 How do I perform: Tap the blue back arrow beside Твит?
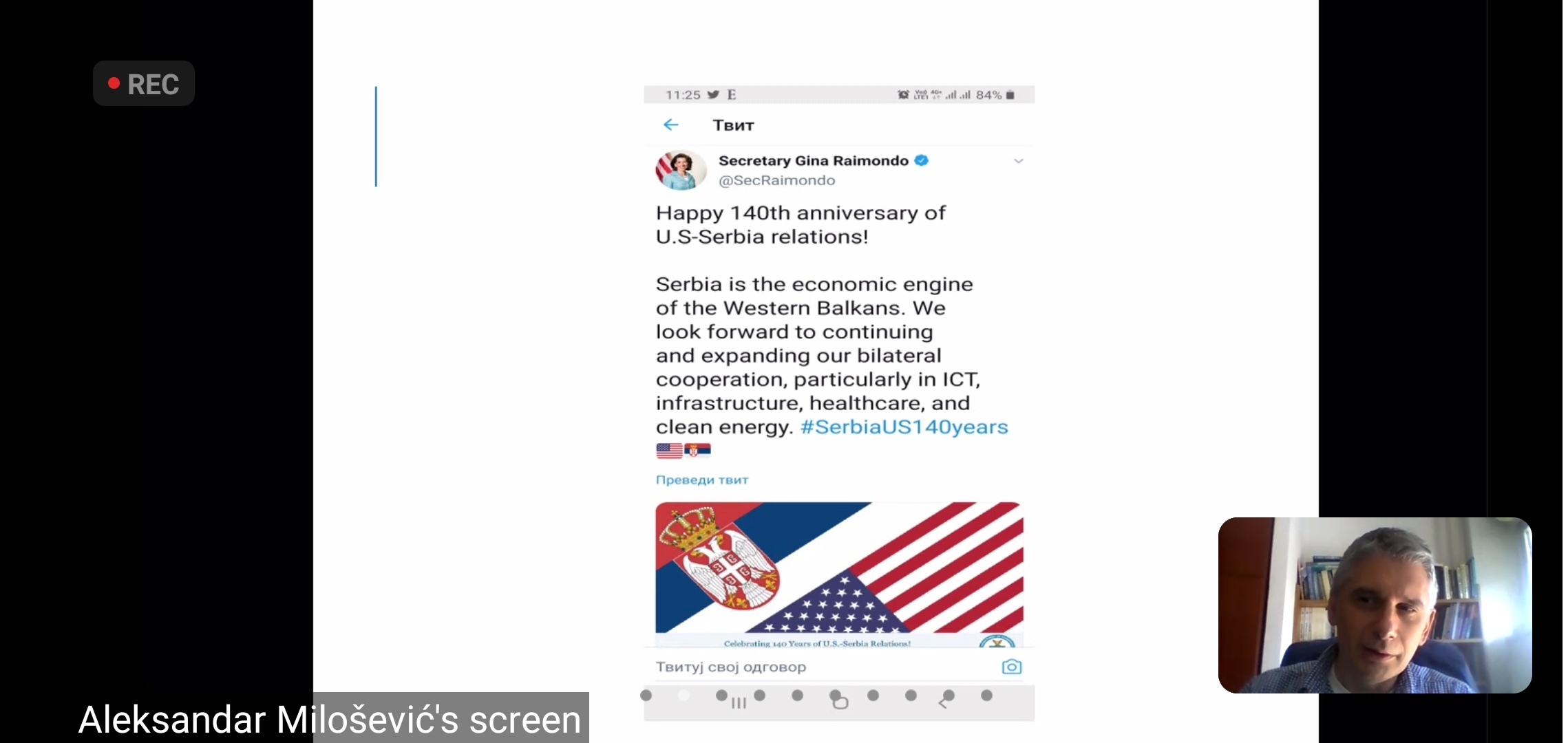pos(671,125)
